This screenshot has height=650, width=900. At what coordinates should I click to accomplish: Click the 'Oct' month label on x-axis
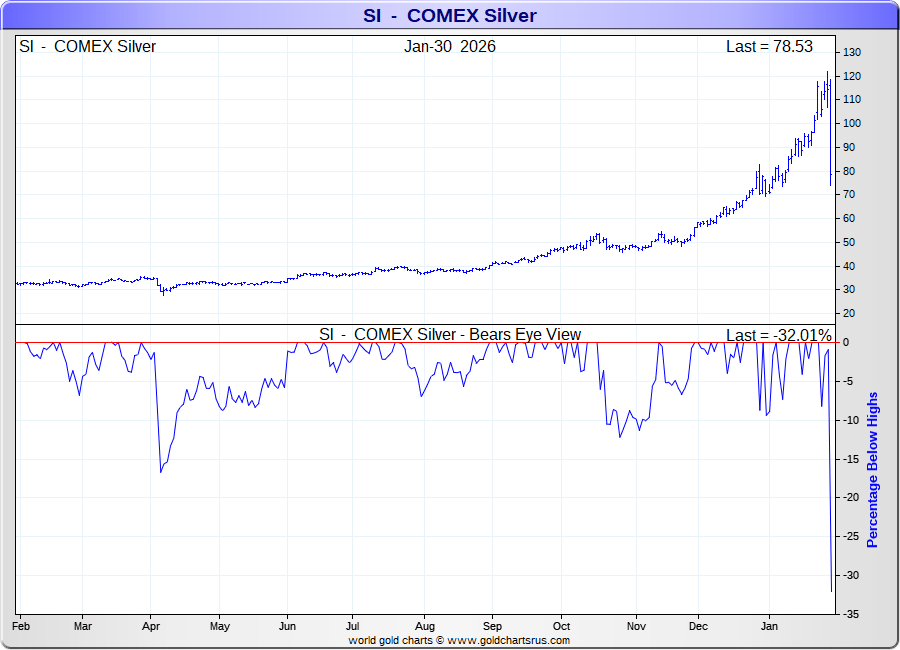point(562,626)
